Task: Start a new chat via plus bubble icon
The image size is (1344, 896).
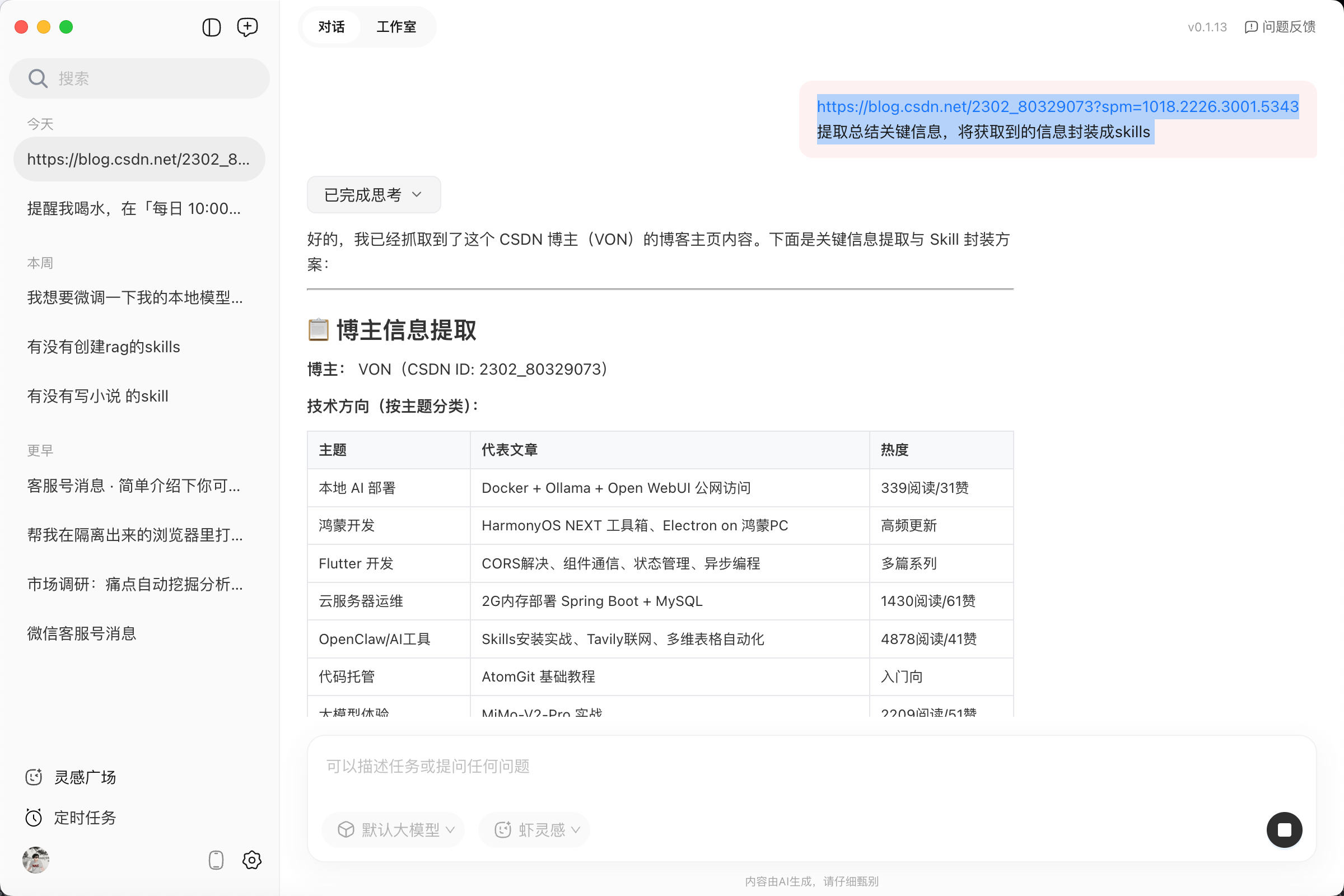Action: [x=248, y=27]
